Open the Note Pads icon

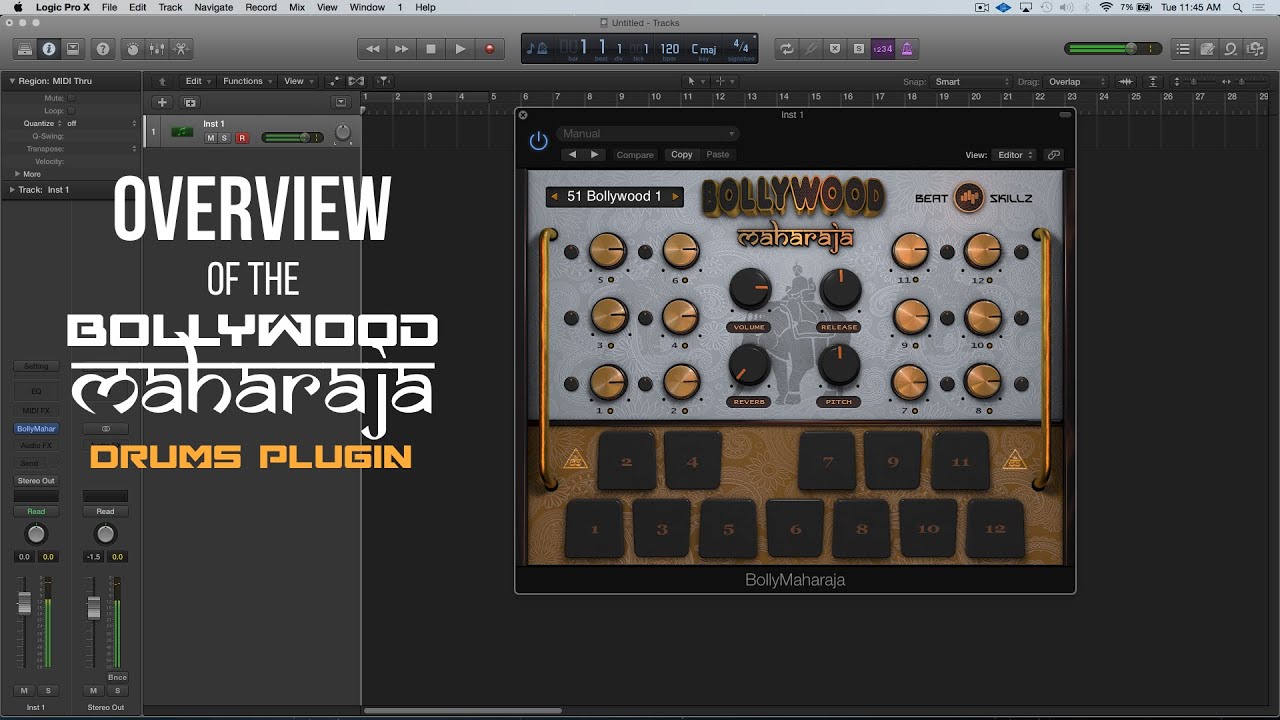[x=1207, y=48]
